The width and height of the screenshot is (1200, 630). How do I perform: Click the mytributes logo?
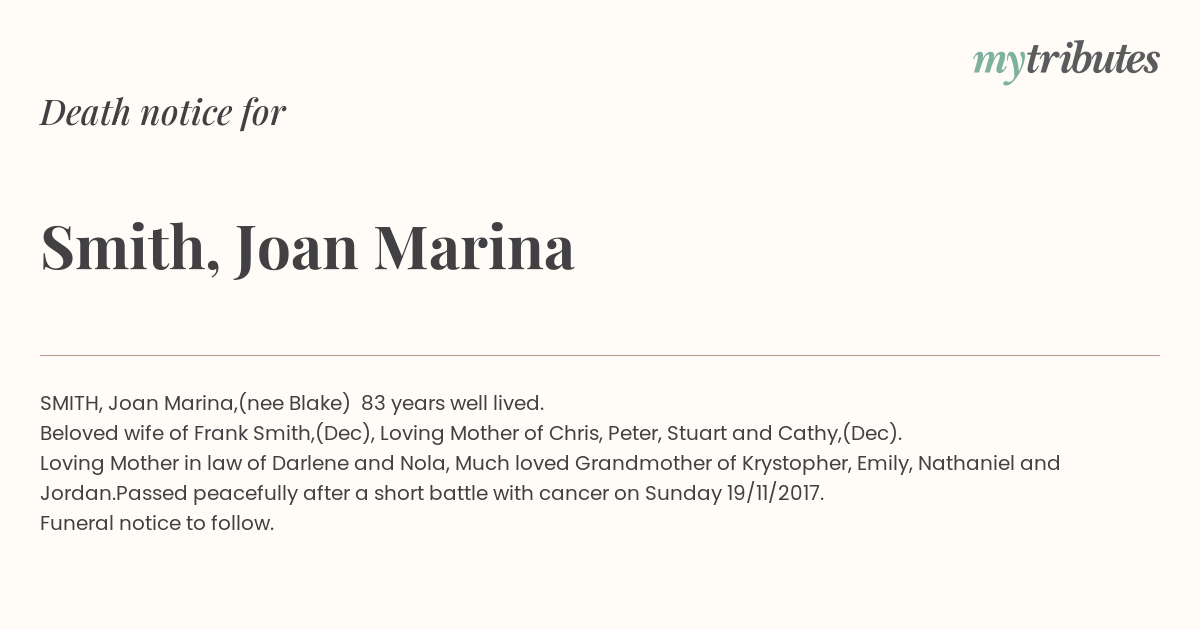[1066, 61]
